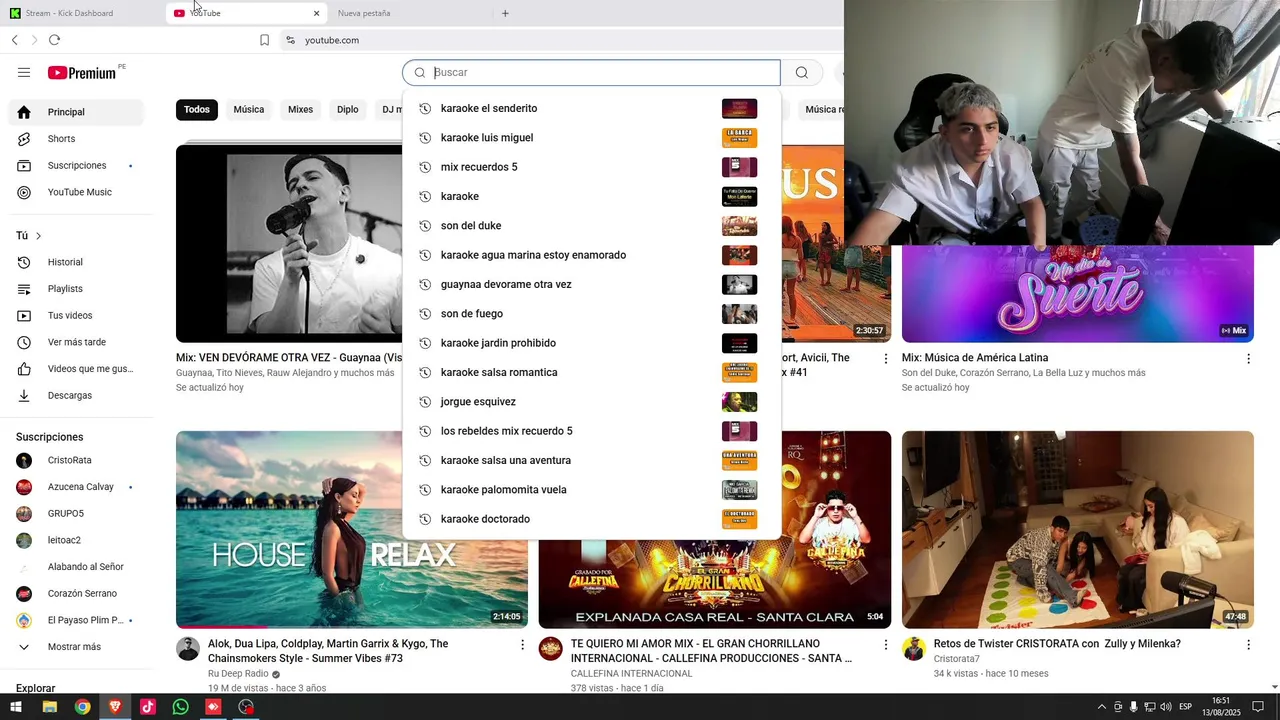Open Ver más tarde in sidebar
This screenshot has width=1280, height=720.
(x=76, y=342)
